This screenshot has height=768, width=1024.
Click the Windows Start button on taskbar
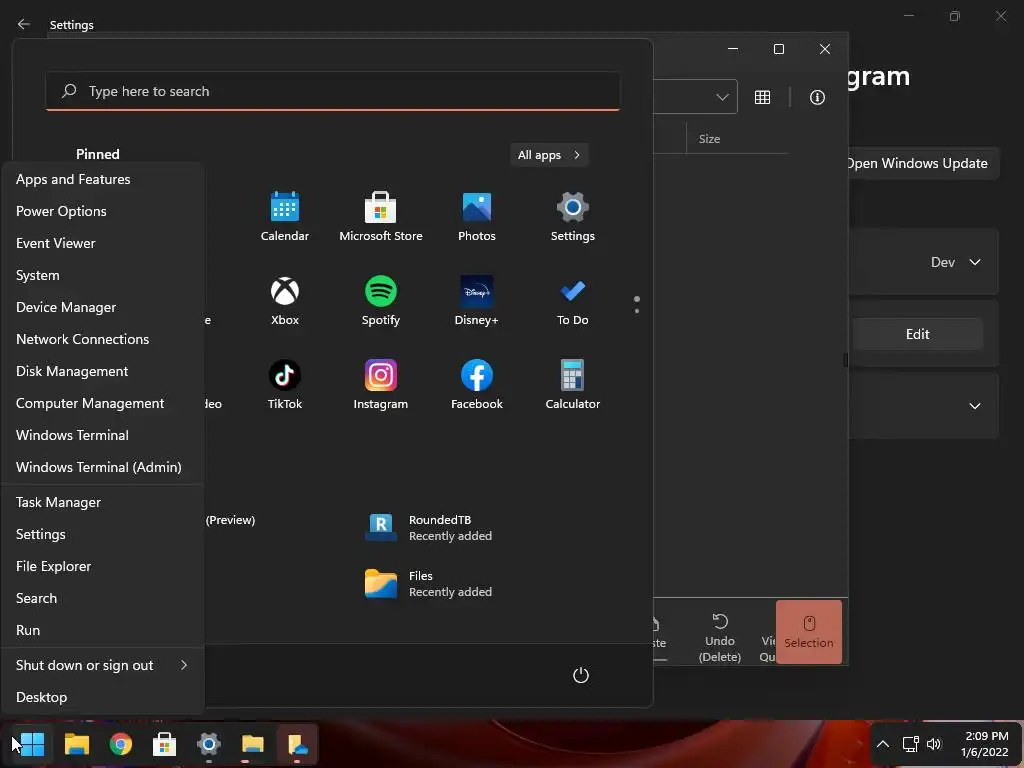(31, 744)
